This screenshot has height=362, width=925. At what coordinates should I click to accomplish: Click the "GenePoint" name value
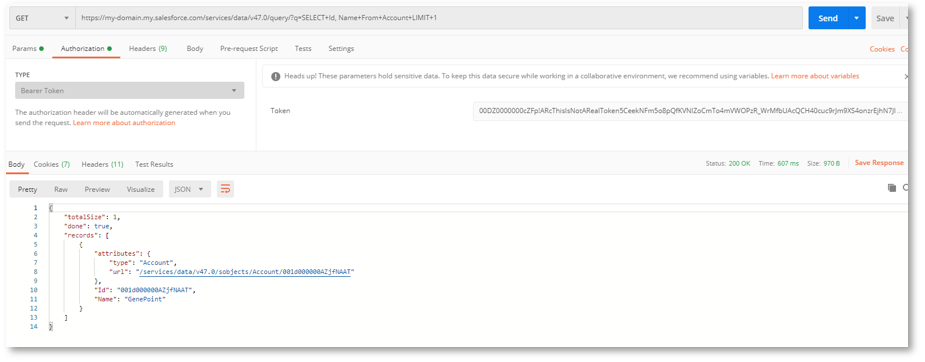click(x=145, y=300)
